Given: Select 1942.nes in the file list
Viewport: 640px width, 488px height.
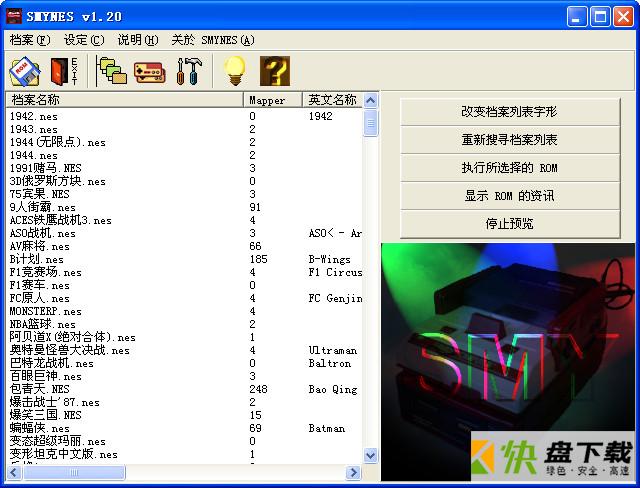Looking at the screenshot, I should pyautogui.click(x=33, y=116).
